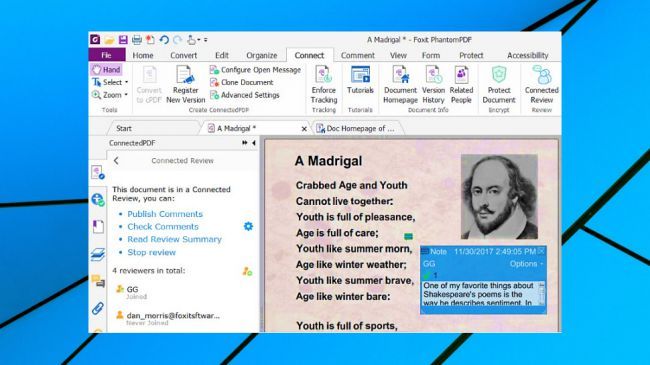Open Advanced Settings in Create ConnectedPDF
Viewport: 650px width, 365px height.
245,95
